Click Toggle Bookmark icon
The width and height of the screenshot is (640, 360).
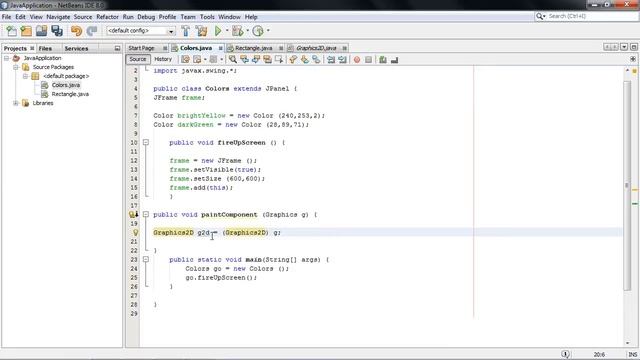(316, 60)
